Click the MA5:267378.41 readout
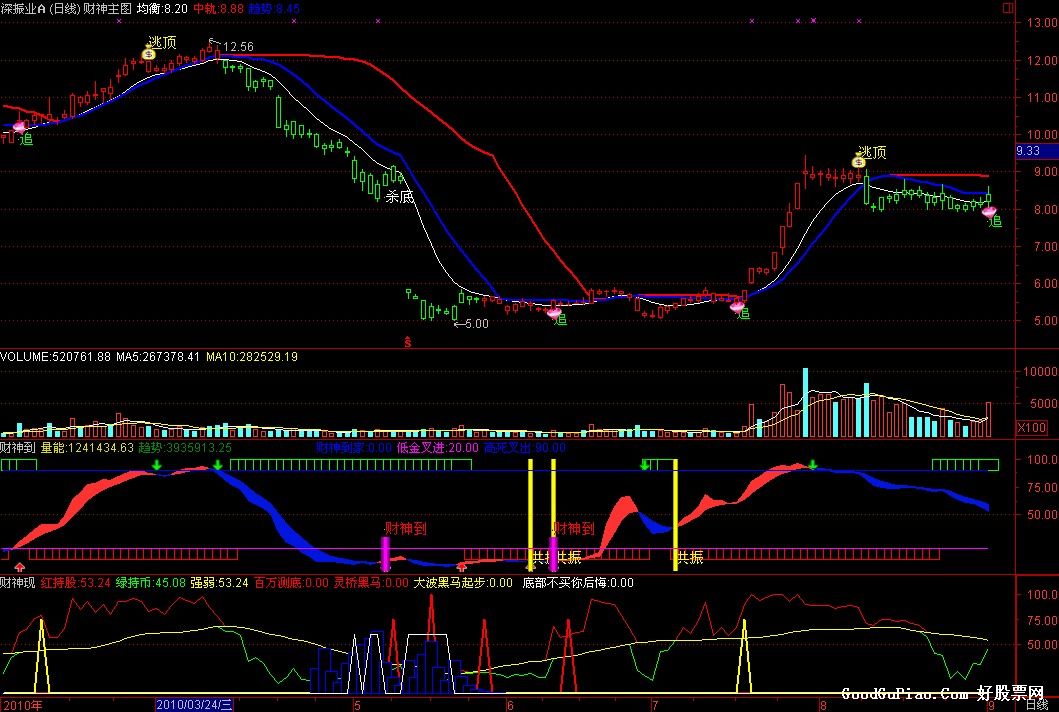1059x712 pixels. point(158,356)
